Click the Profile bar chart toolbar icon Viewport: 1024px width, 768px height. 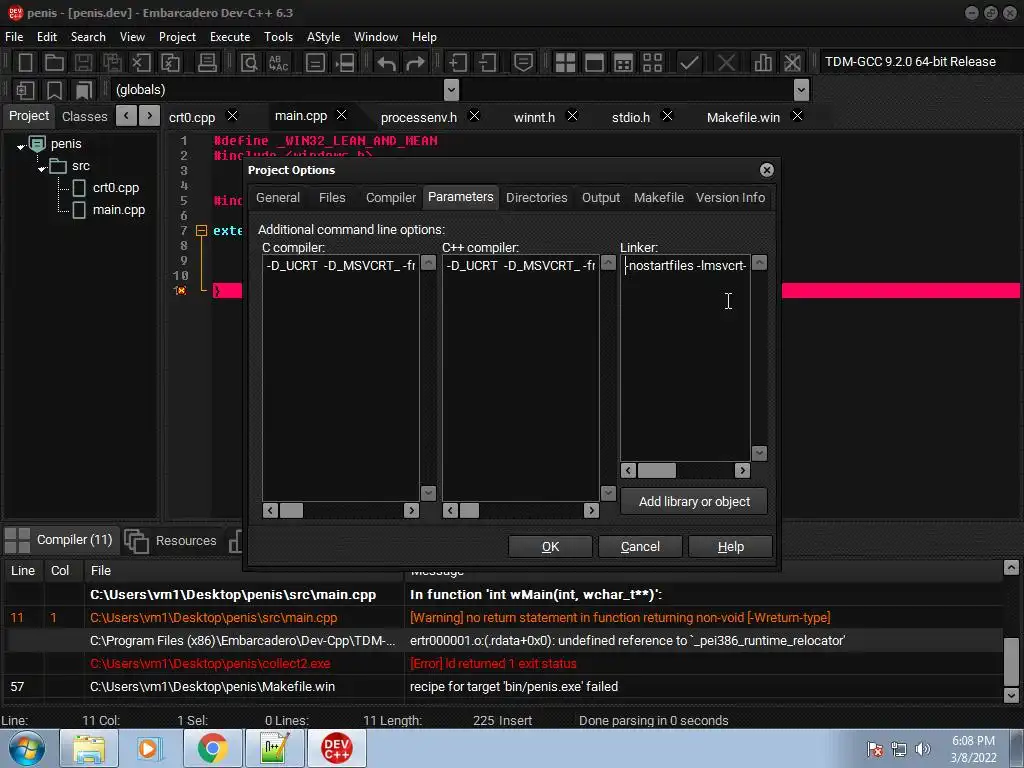pos(763,63)
